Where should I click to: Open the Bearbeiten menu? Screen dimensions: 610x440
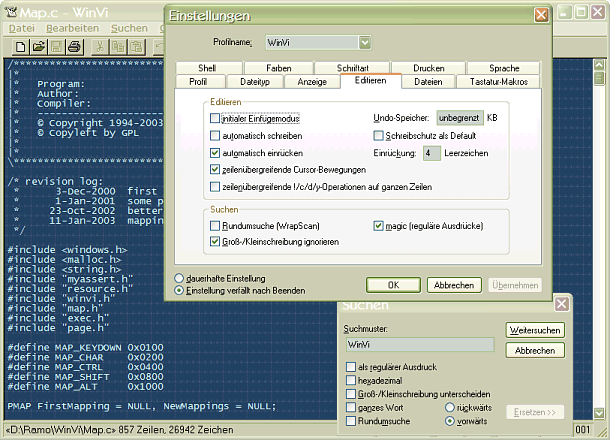coord(72,28)
